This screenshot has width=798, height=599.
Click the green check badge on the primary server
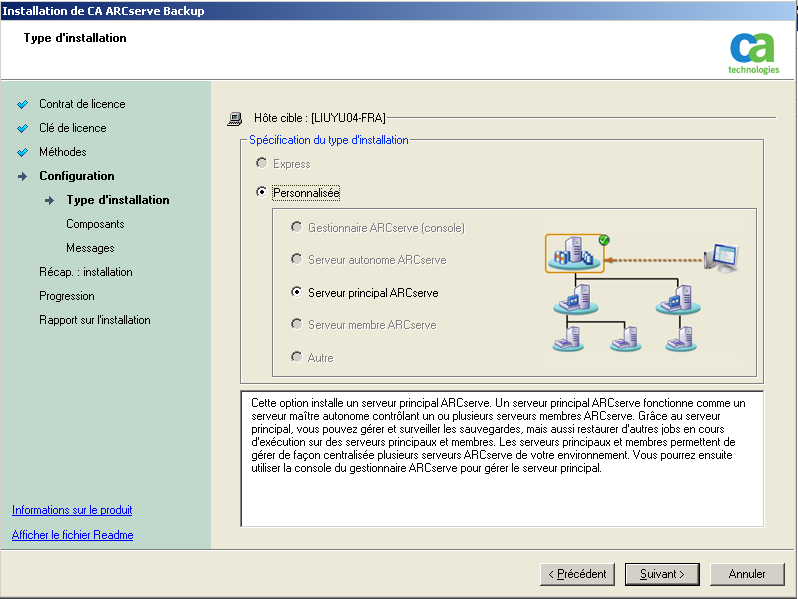[x=604, y=240]
